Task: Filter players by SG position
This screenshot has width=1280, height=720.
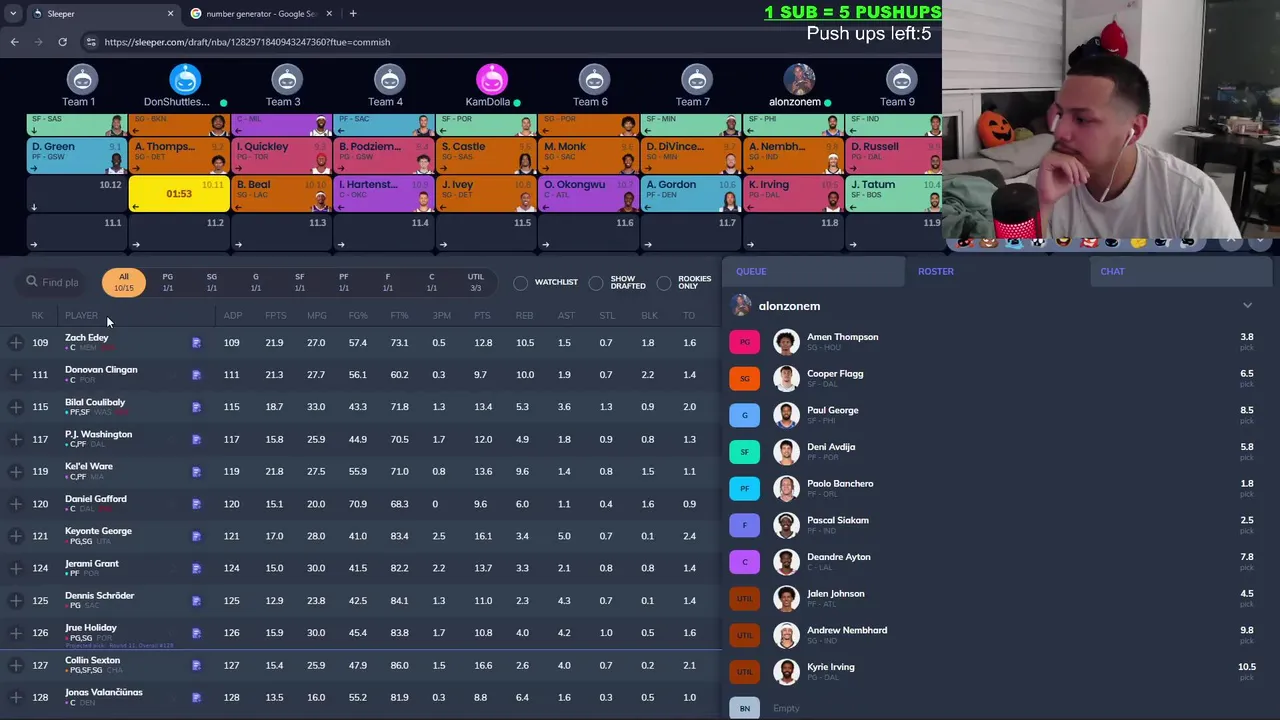Action: coord(212,282)
